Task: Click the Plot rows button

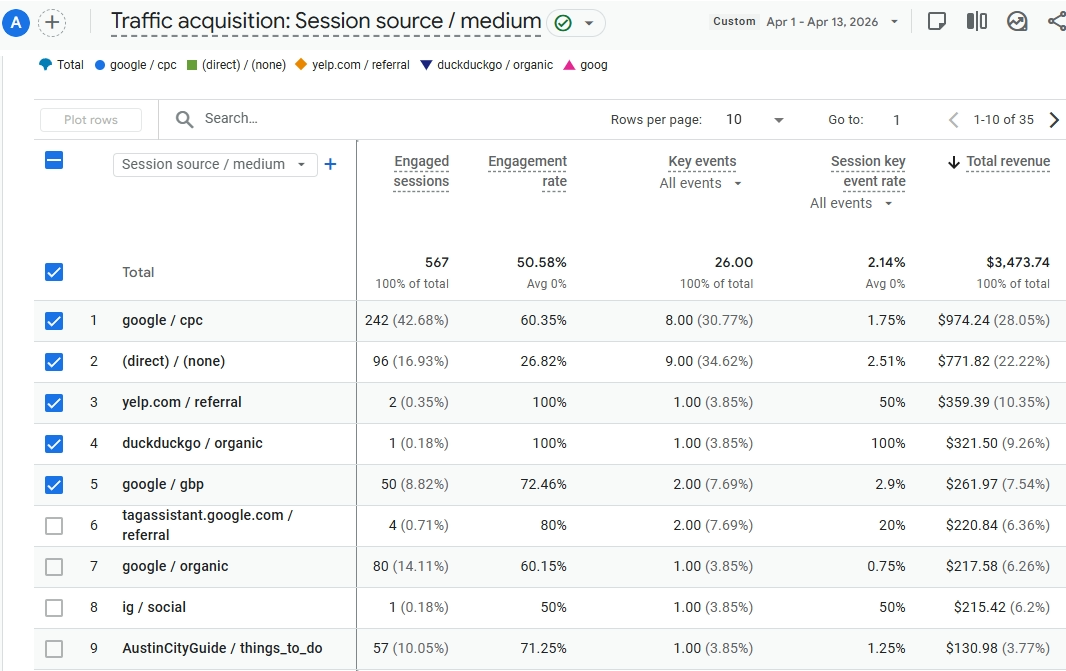Action: pos(90,119)
